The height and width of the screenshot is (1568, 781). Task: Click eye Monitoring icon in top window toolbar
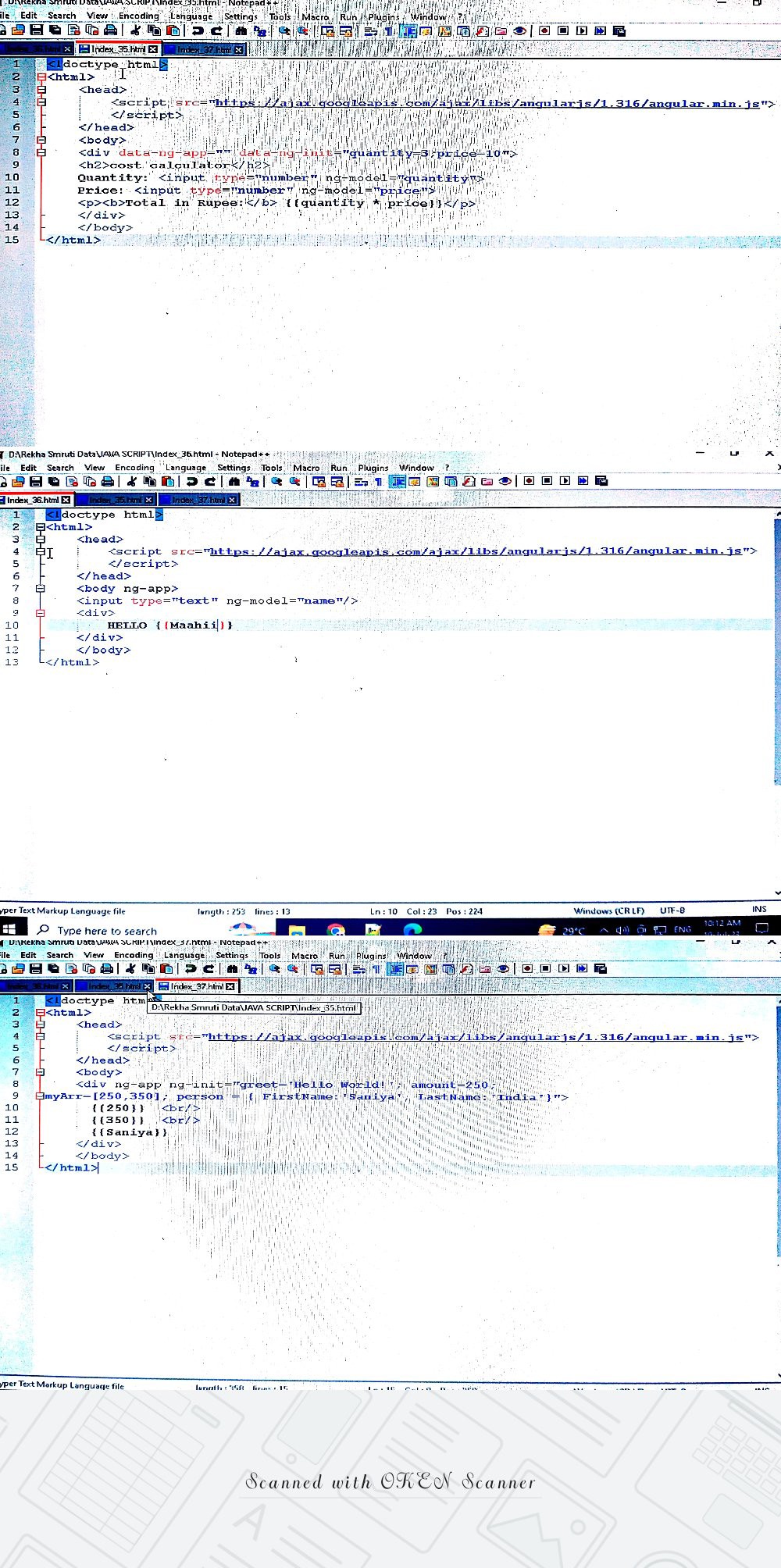click(x=519, y=30)
